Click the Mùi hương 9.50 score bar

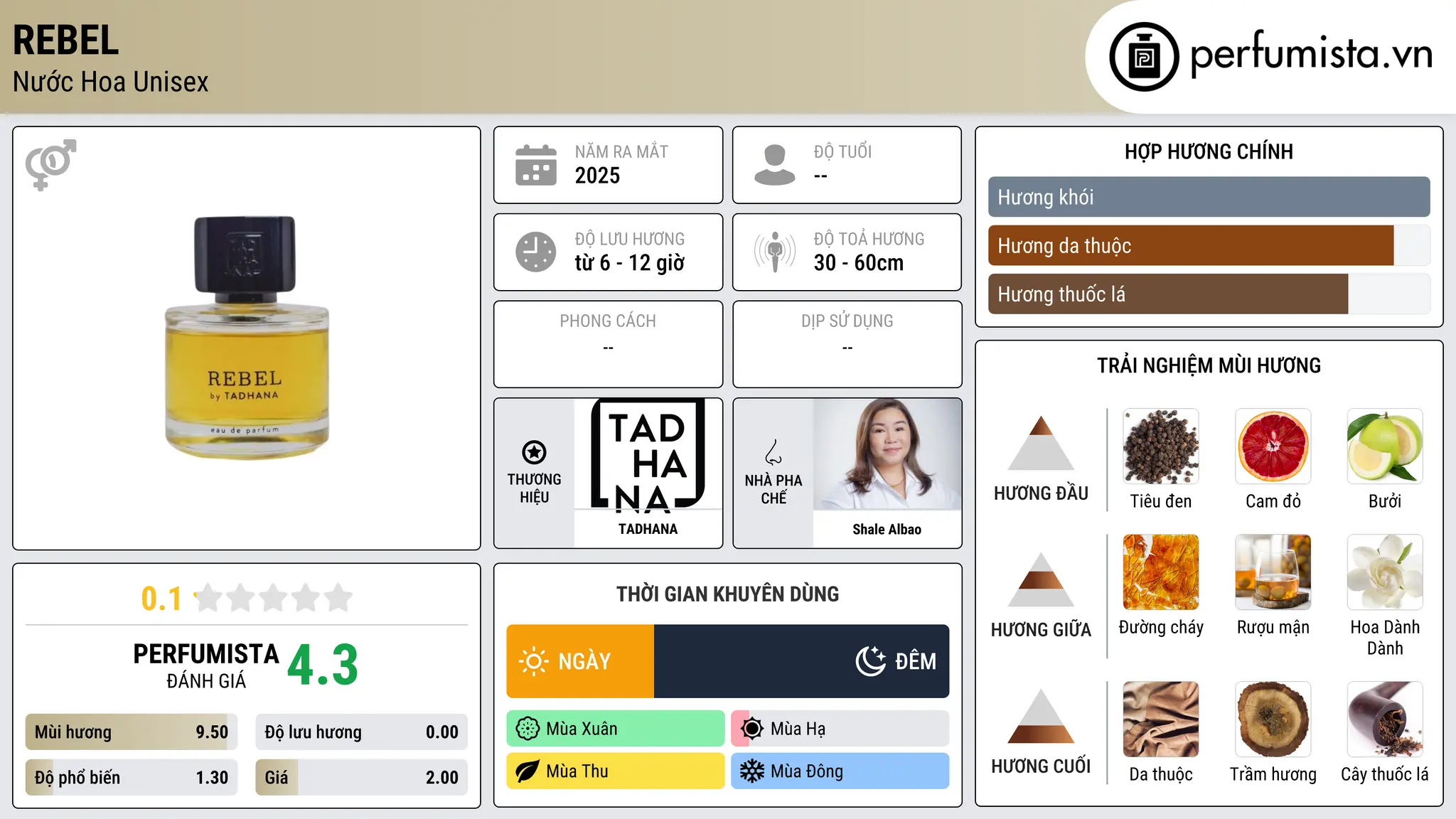click(x=132, y=732)
